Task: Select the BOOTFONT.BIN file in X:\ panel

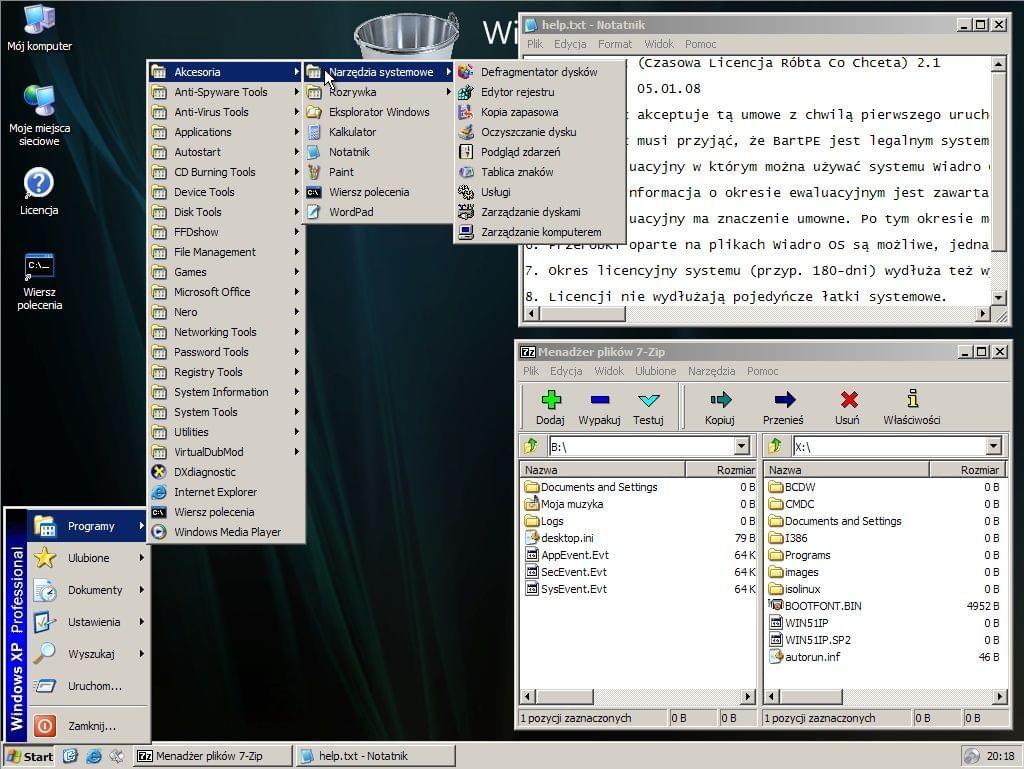Action: pos(815,606)
